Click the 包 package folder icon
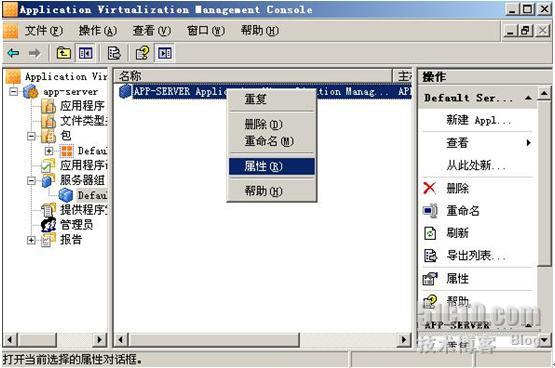555x368 pixels. click(x=48, y=136)
